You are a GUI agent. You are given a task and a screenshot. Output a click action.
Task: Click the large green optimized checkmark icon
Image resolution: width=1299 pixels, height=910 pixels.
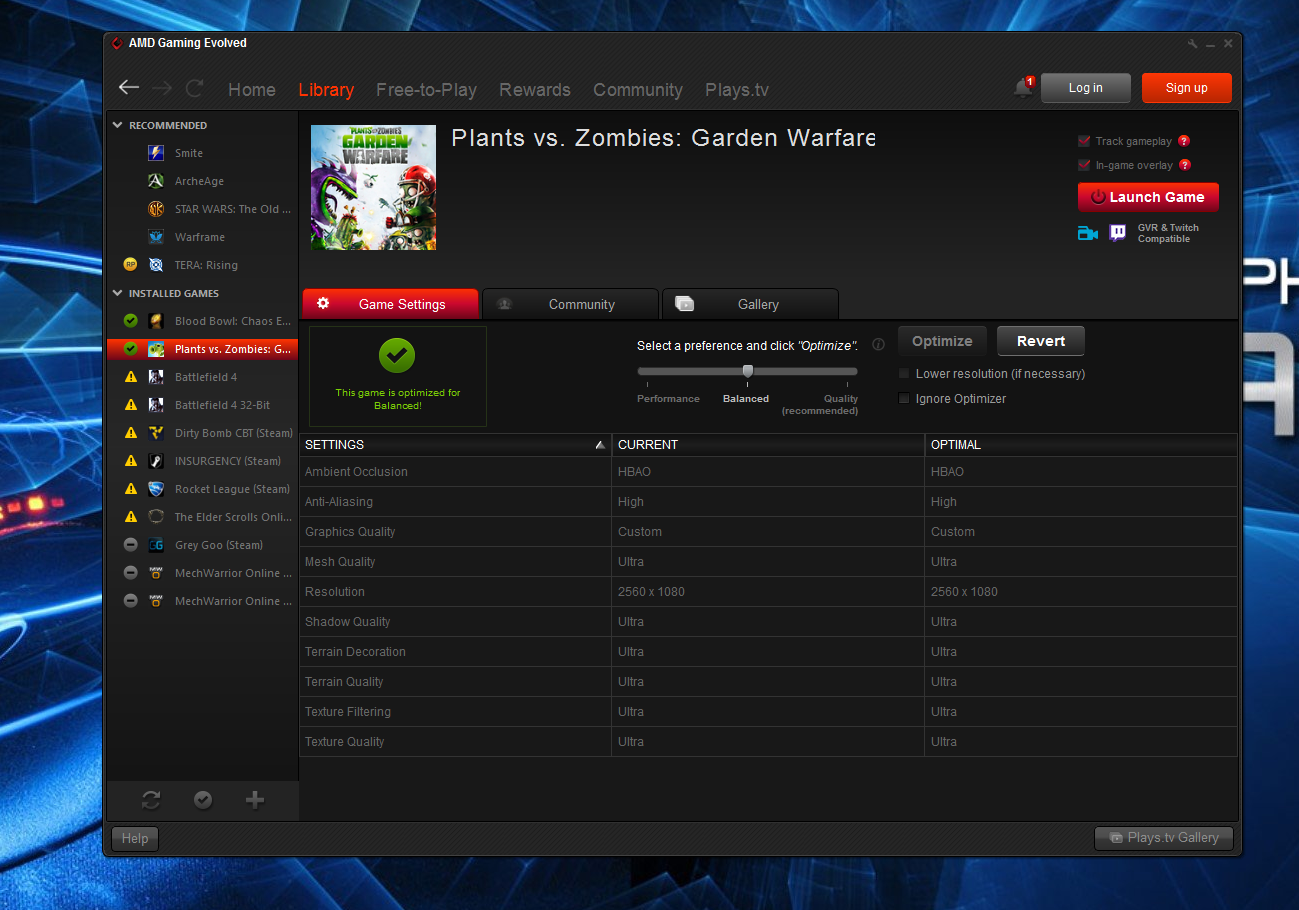point(397,356)
